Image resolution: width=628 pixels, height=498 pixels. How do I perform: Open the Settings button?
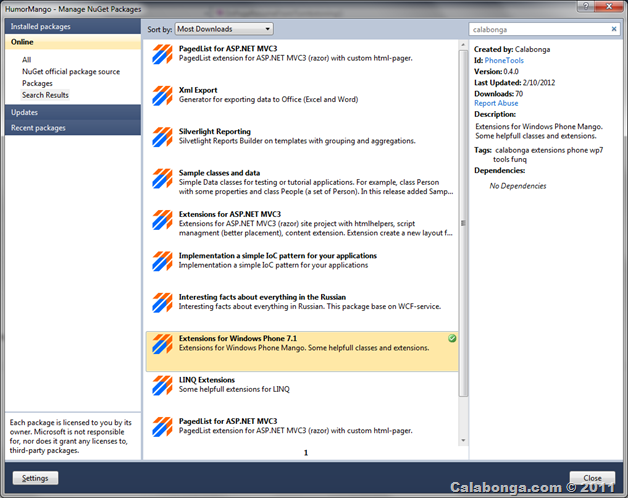point(35,478)
